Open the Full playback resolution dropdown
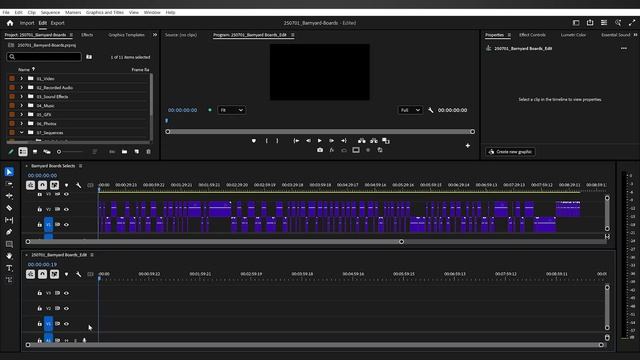The width and height of the screenshot is (640, 360). click(x=410, y=110)
